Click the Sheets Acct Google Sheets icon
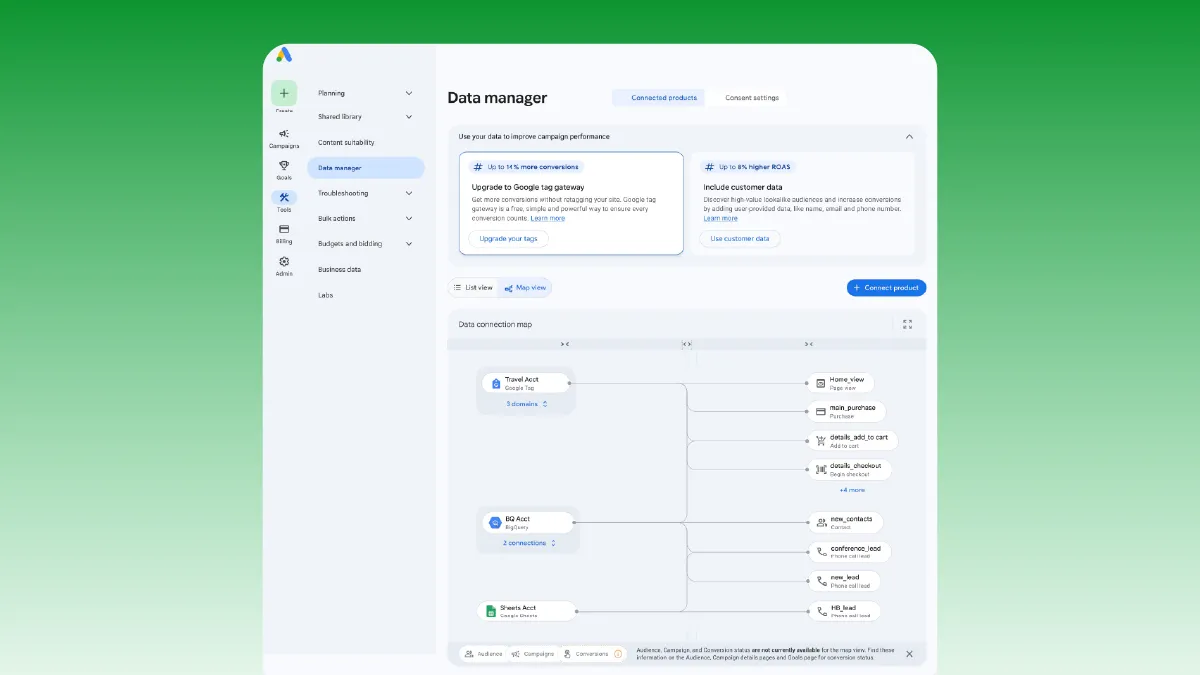 491,611
